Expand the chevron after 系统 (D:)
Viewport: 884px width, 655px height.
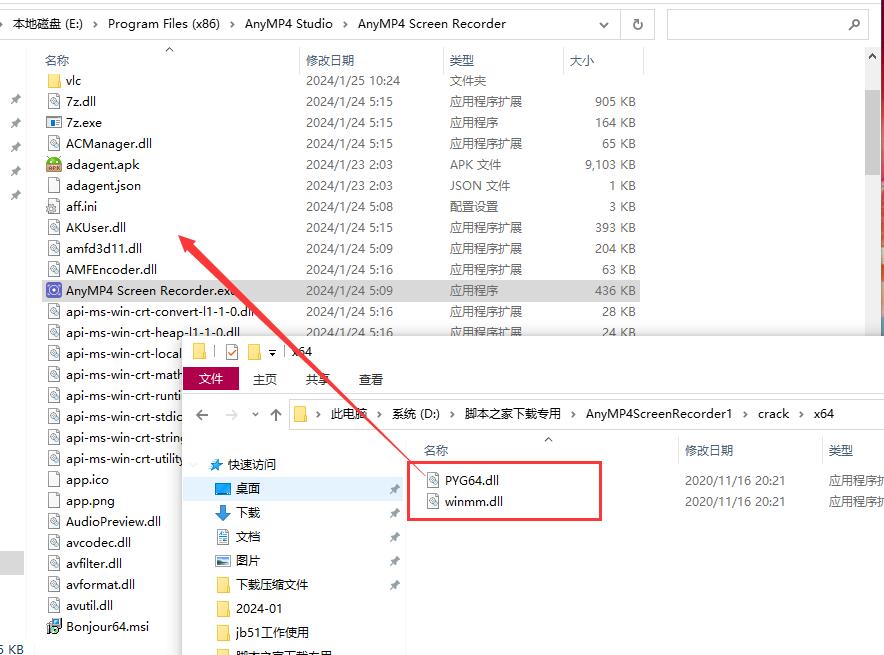452,414
